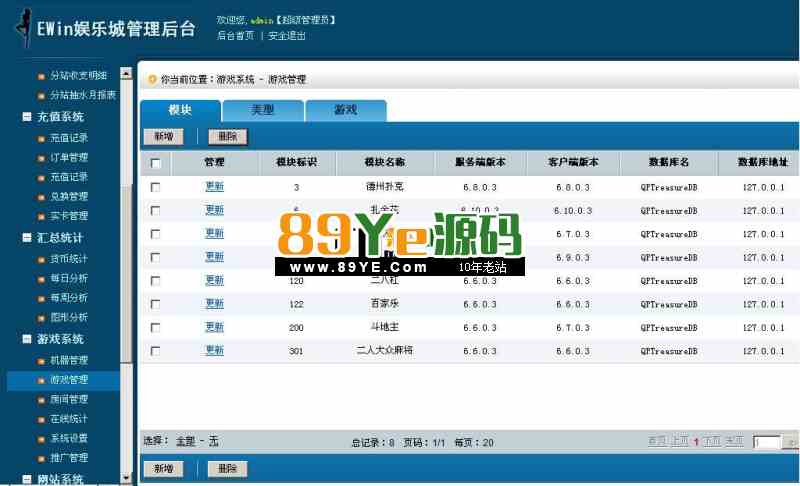The width and height of the screenshot is (800, 486).
Task: Check the 斗地主 row checkbox
Action: click(x=156, y=328)
